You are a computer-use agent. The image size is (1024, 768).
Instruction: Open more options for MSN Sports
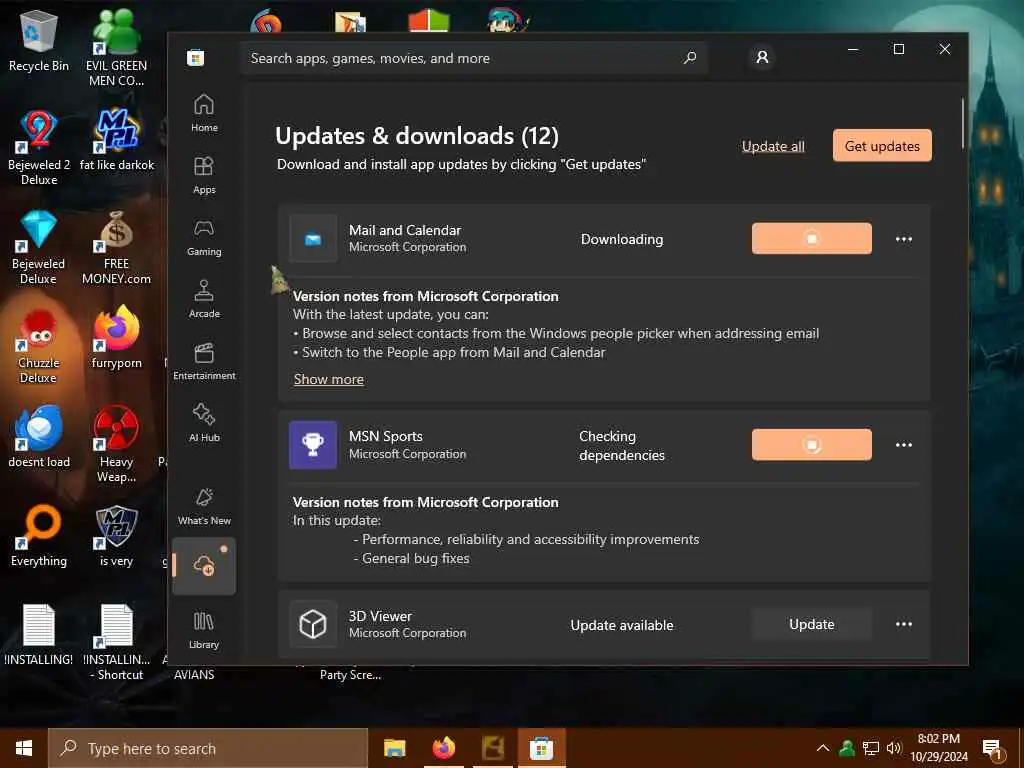tap(904, 445)
